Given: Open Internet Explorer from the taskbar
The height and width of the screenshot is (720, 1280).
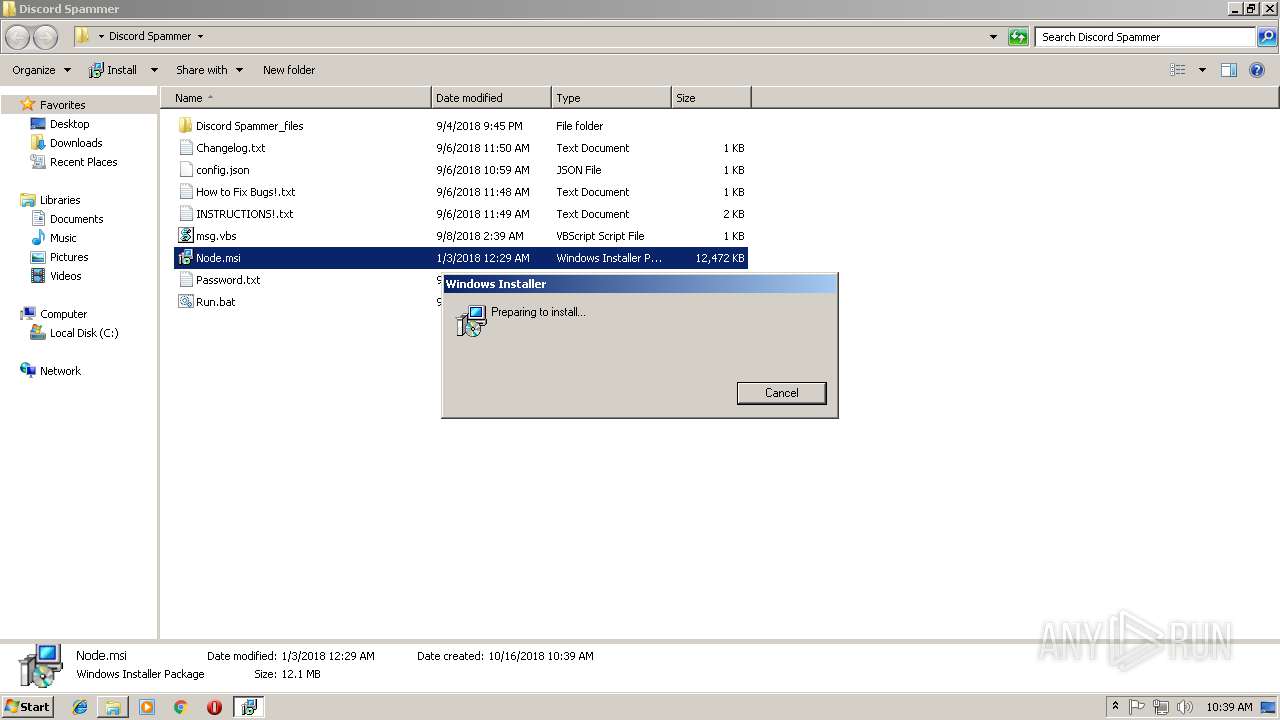Looking at the screenshot, I should click(80, 707).
